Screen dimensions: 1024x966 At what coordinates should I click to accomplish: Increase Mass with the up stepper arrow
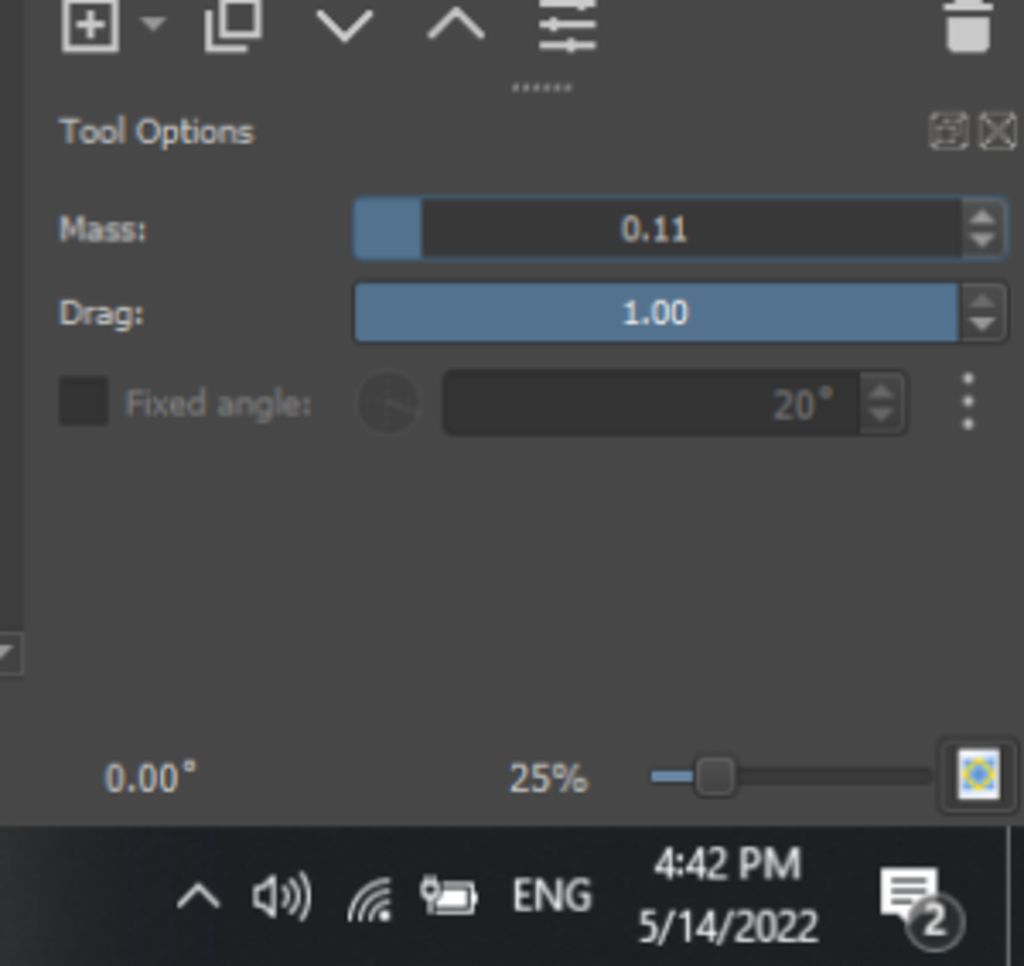[982, 218]
